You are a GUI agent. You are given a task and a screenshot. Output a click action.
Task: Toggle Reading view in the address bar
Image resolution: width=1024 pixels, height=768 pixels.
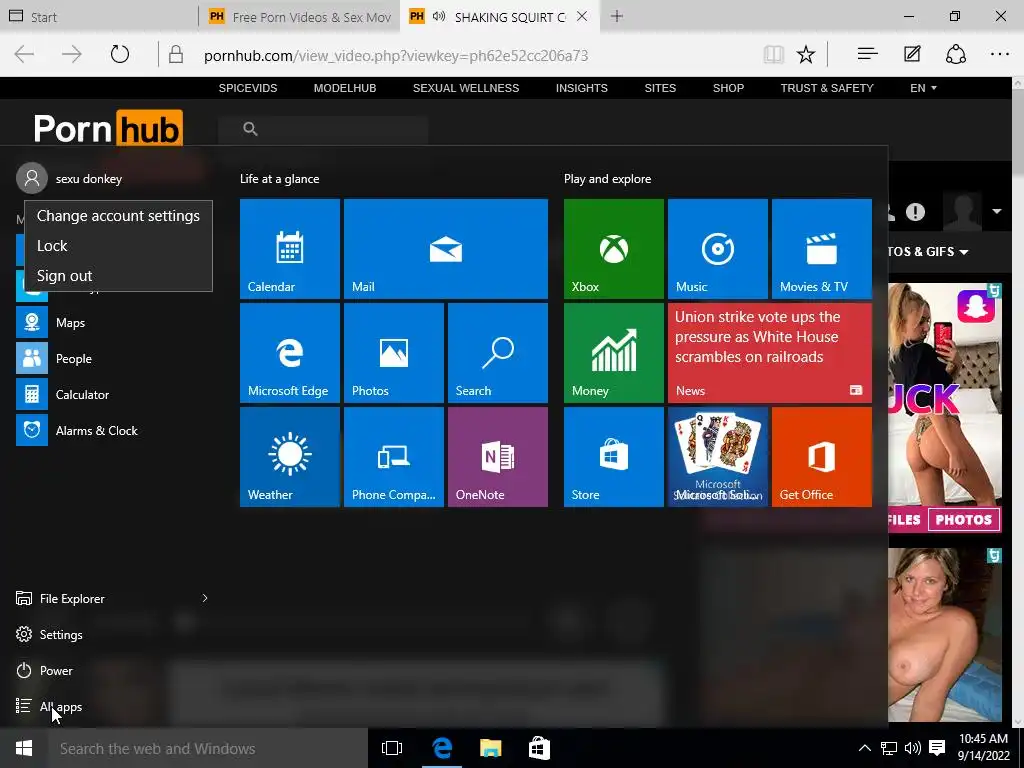coord(773,54)
